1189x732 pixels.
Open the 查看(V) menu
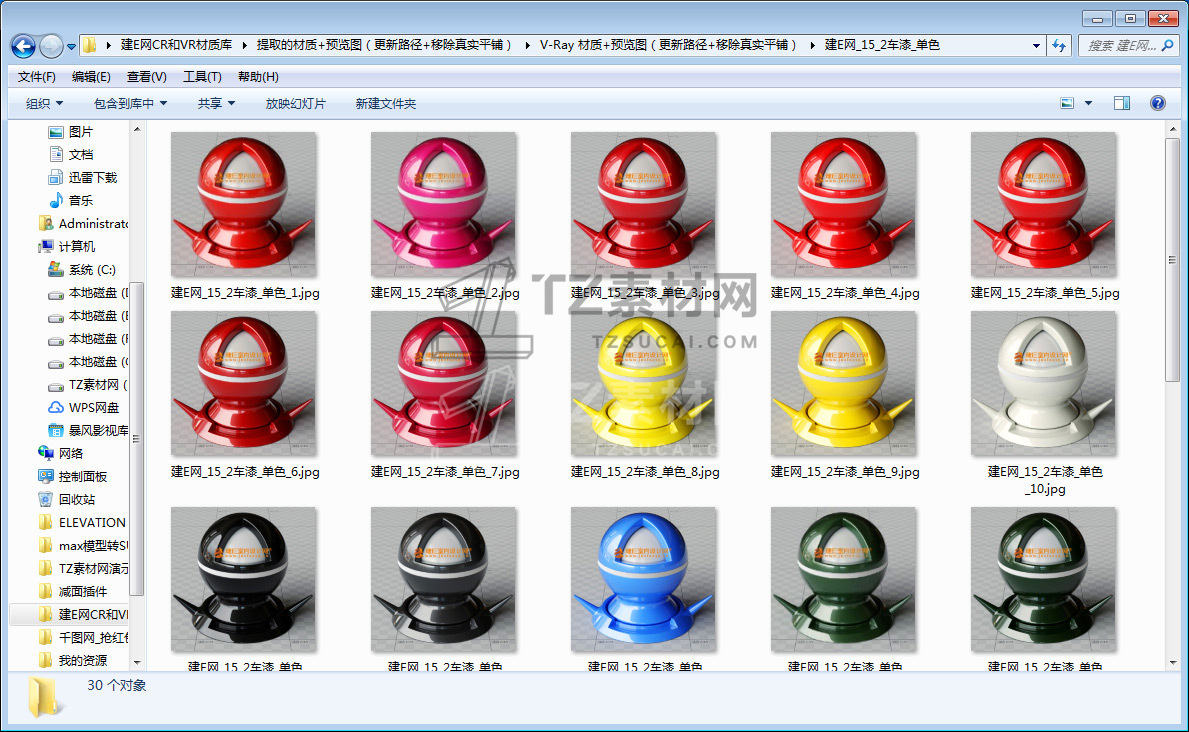(x=146, y=77)
